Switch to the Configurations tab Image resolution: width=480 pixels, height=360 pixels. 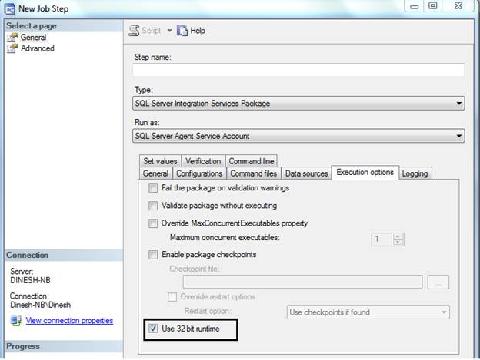[x=199, y=174]
